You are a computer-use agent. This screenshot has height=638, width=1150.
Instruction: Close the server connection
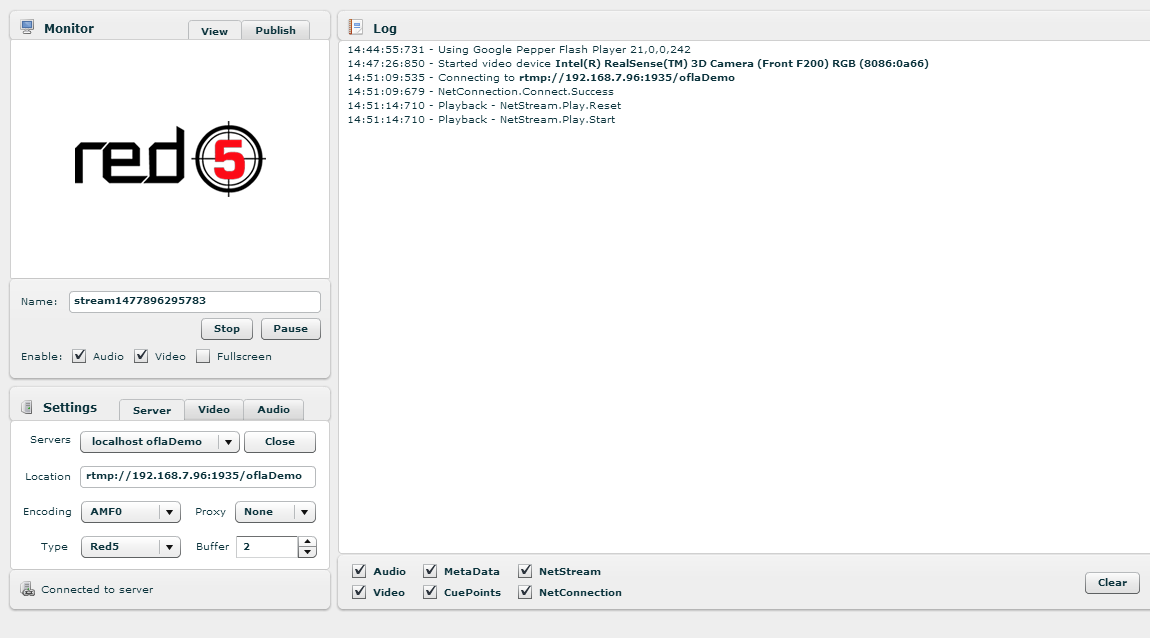[x=279, y=441]
